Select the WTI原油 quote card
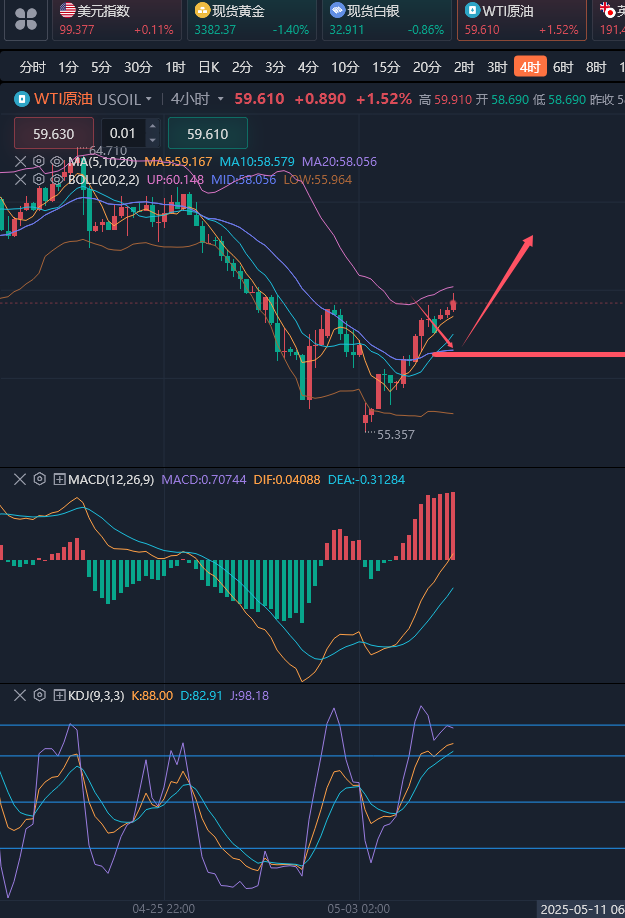The height and width of the screenshot is (918, 625). coord(522,20)
